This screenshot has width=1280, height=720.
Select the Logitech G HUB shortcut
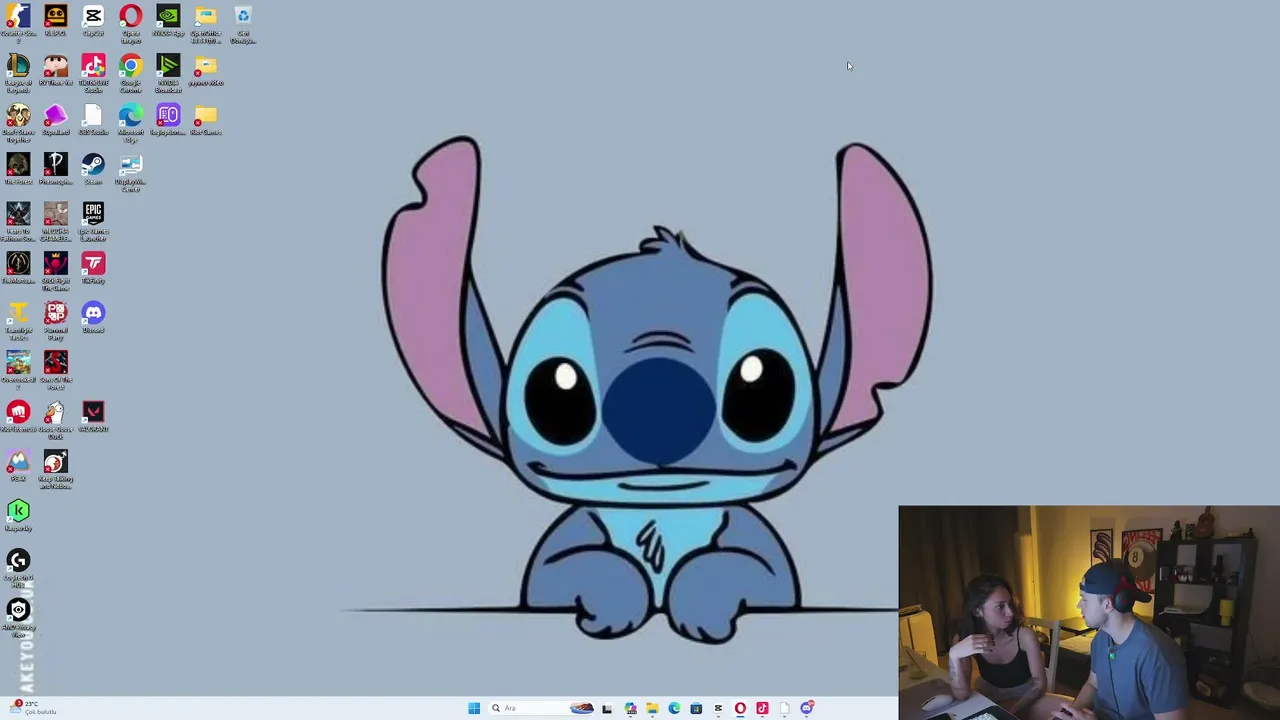[18, 569]
